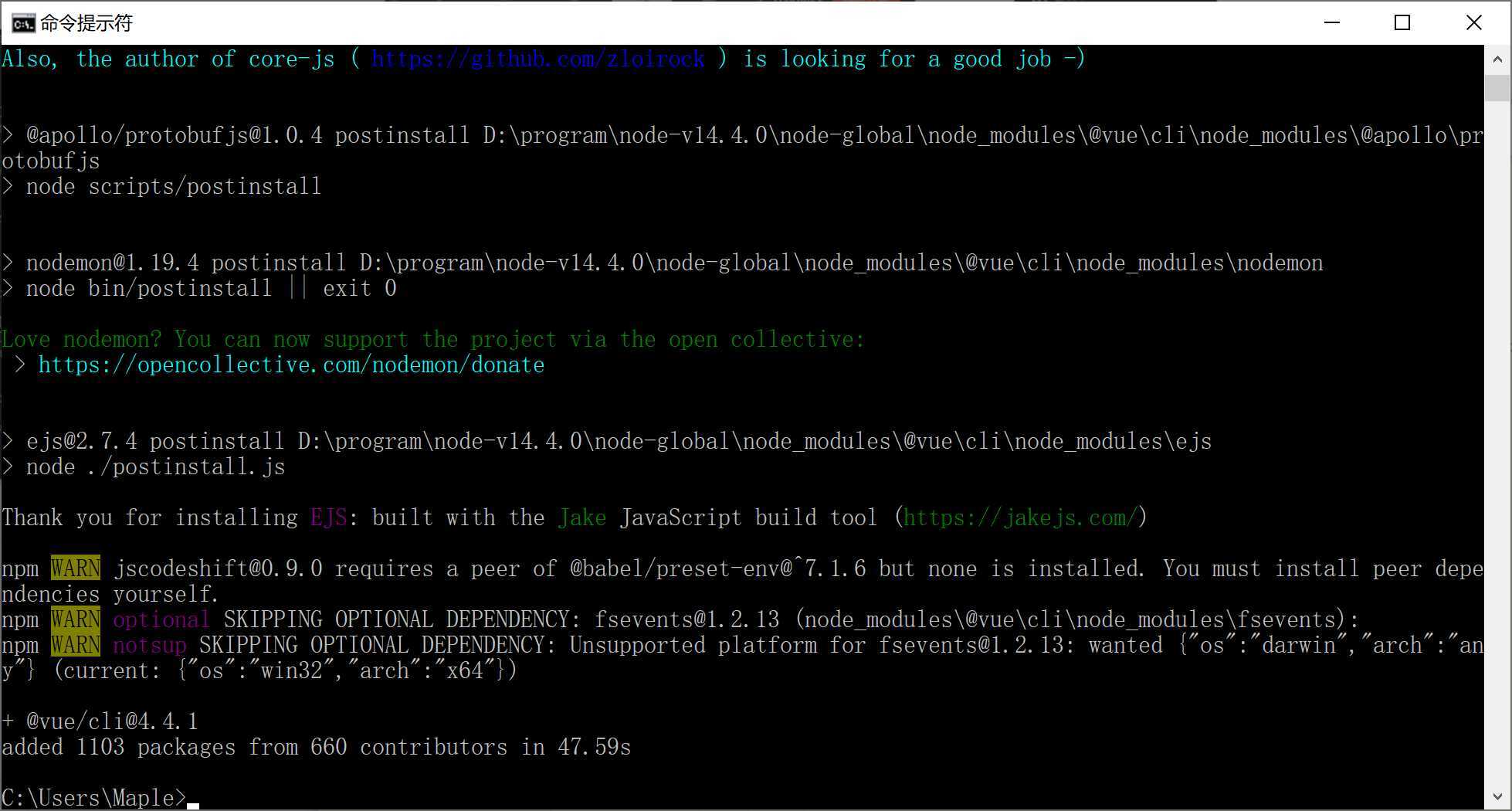Maximize the Command Prompt window

point(1402,22)
